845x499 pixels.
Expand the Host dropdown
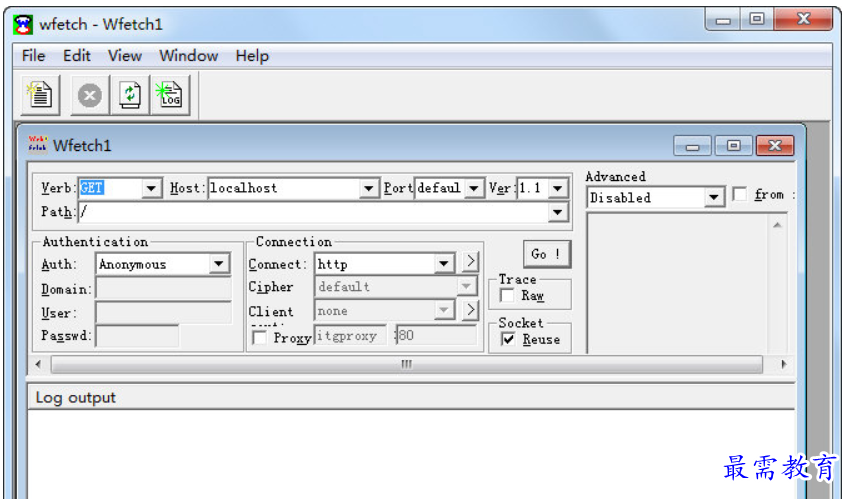tap(368, 188)
